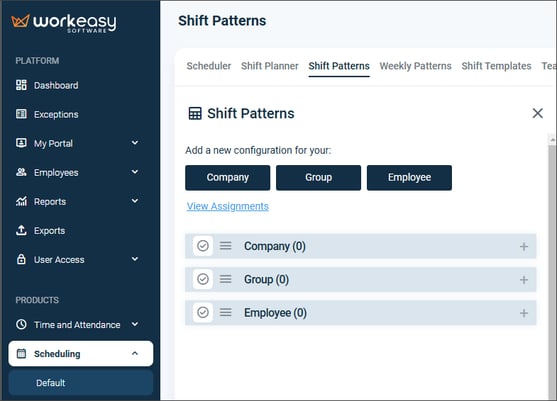Viewport: 557px width, 401px height.
Task: Toggle the check circle on Group row
Action: point(203,279)
